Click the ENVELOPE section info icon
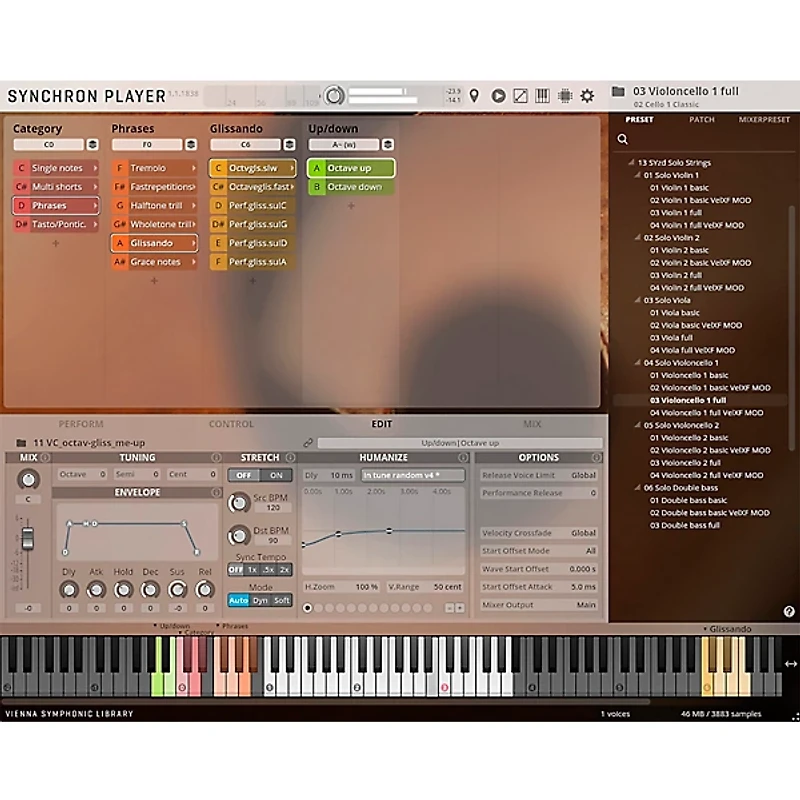The height and width of the screenshot is (800, 800). (216, 492)
